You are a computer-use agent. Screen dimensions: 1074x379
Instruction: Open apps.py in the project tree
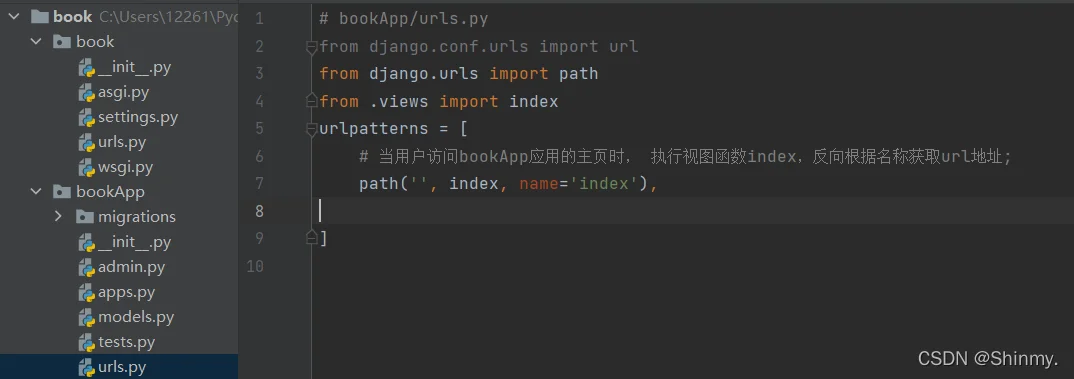tap(126, 293)
